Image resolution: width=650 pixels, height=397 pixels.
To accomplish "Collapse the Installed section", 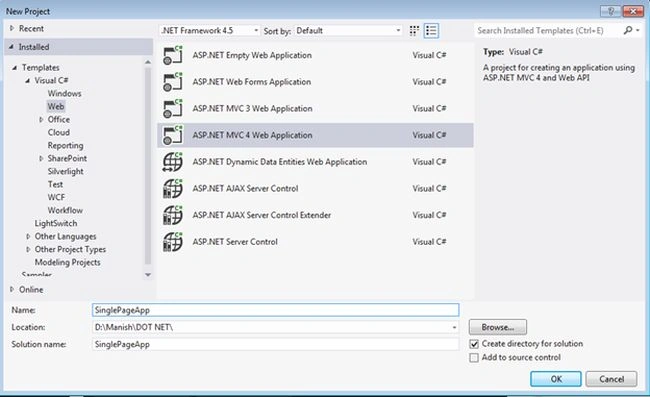I will [x=11, y=47].
